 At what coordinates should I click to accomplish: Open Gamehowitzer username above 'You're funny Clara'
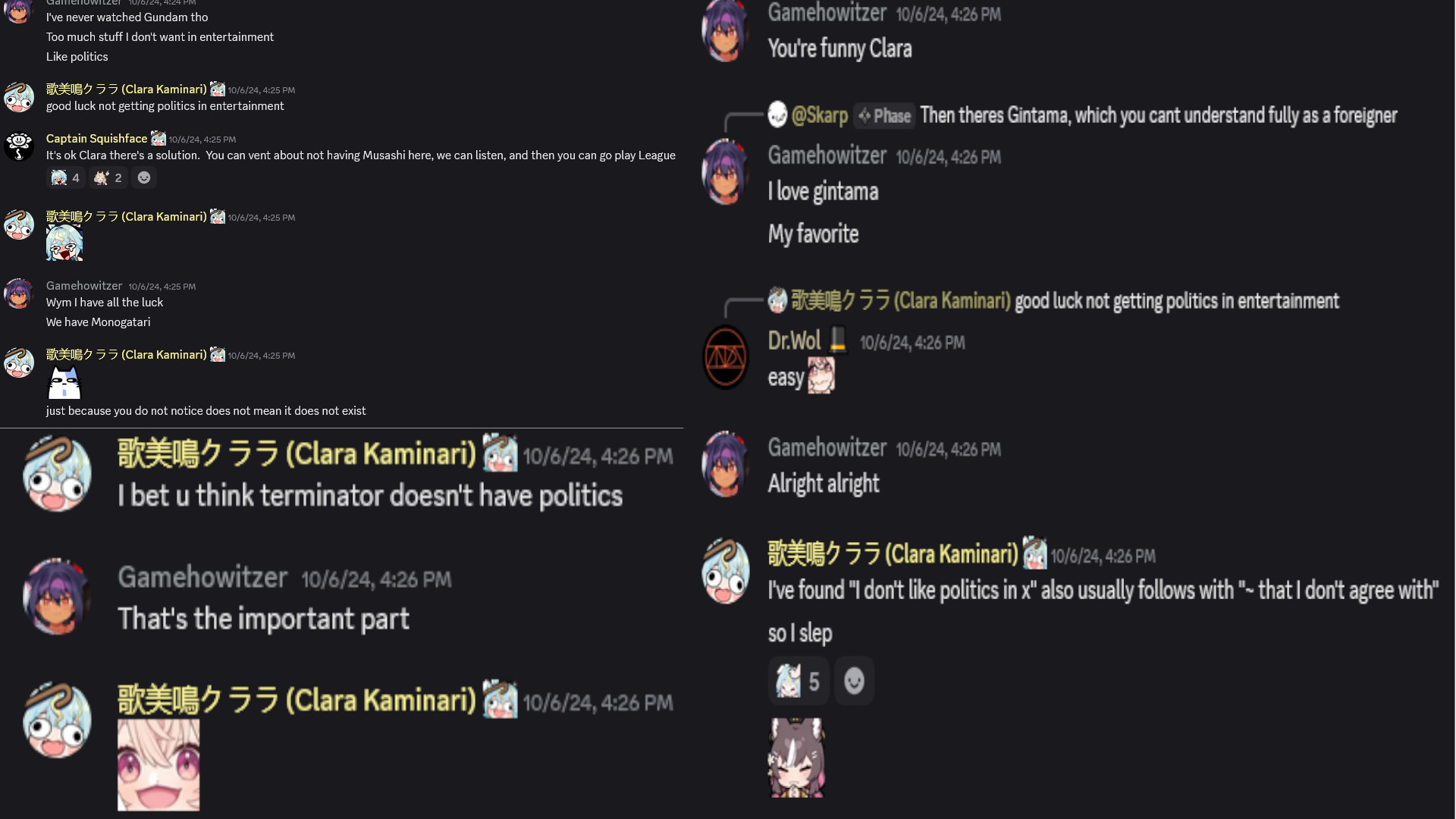click(827, 13)
